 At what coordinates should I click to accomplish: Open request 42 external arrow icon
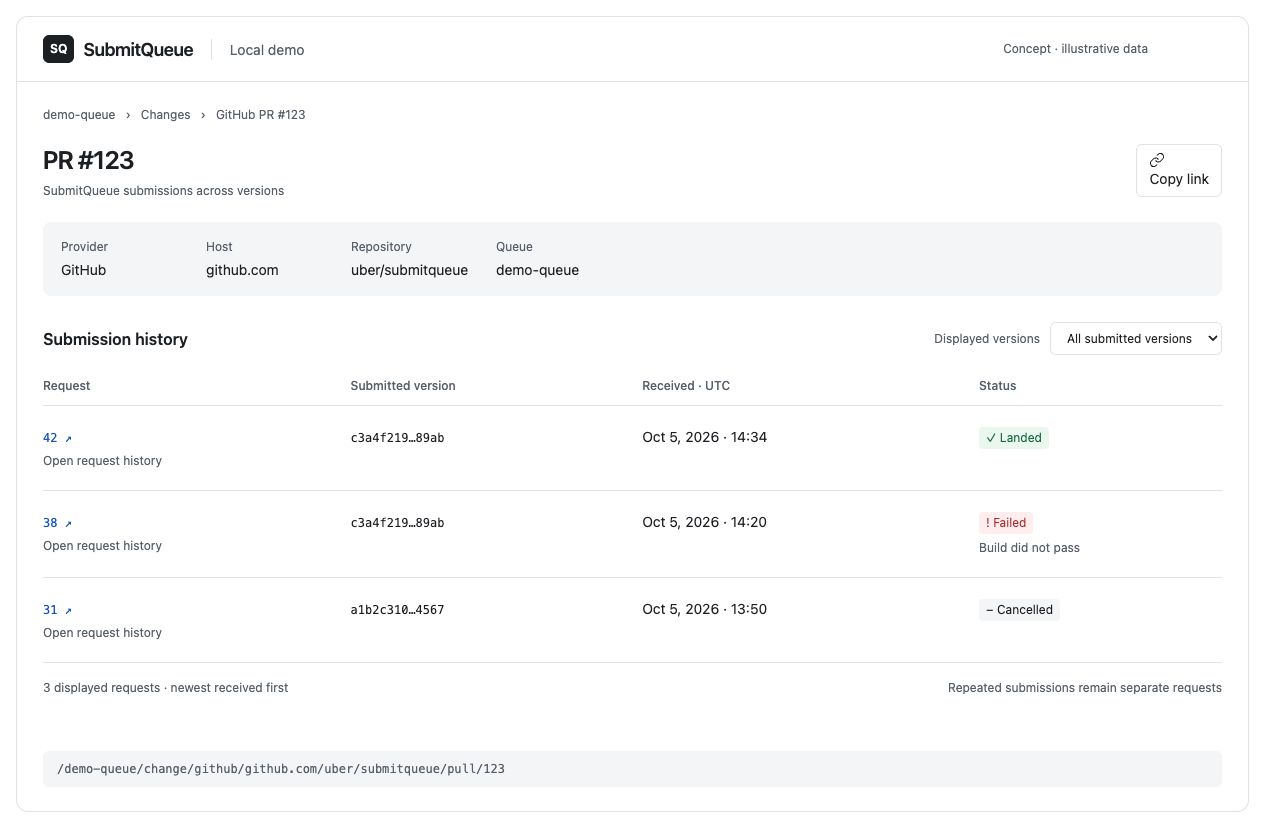tap(68, 438)
